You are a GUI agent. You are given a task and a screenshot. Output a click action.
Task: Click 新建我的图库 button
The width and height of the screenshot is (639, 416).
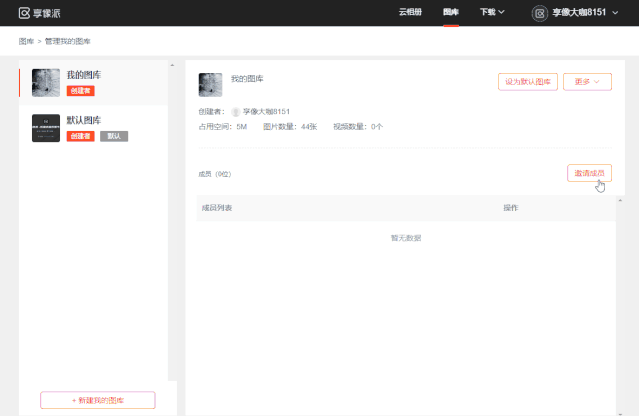coord(98,400)
